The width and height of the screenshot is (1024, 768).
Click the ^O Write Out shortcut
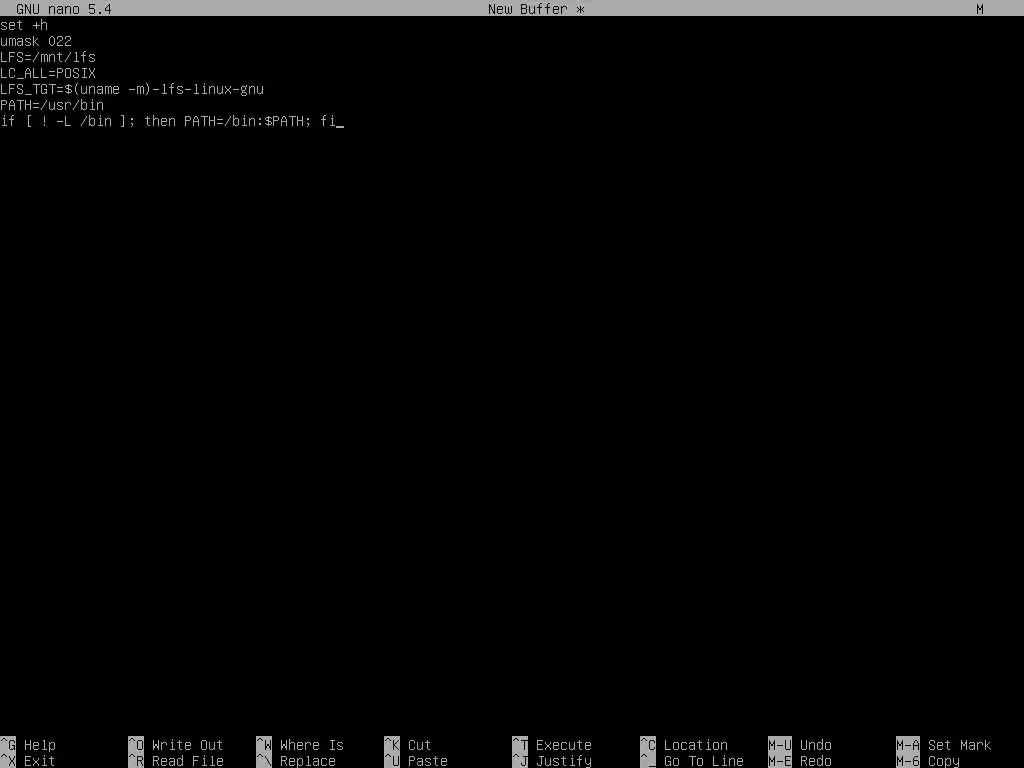point(176,745)
